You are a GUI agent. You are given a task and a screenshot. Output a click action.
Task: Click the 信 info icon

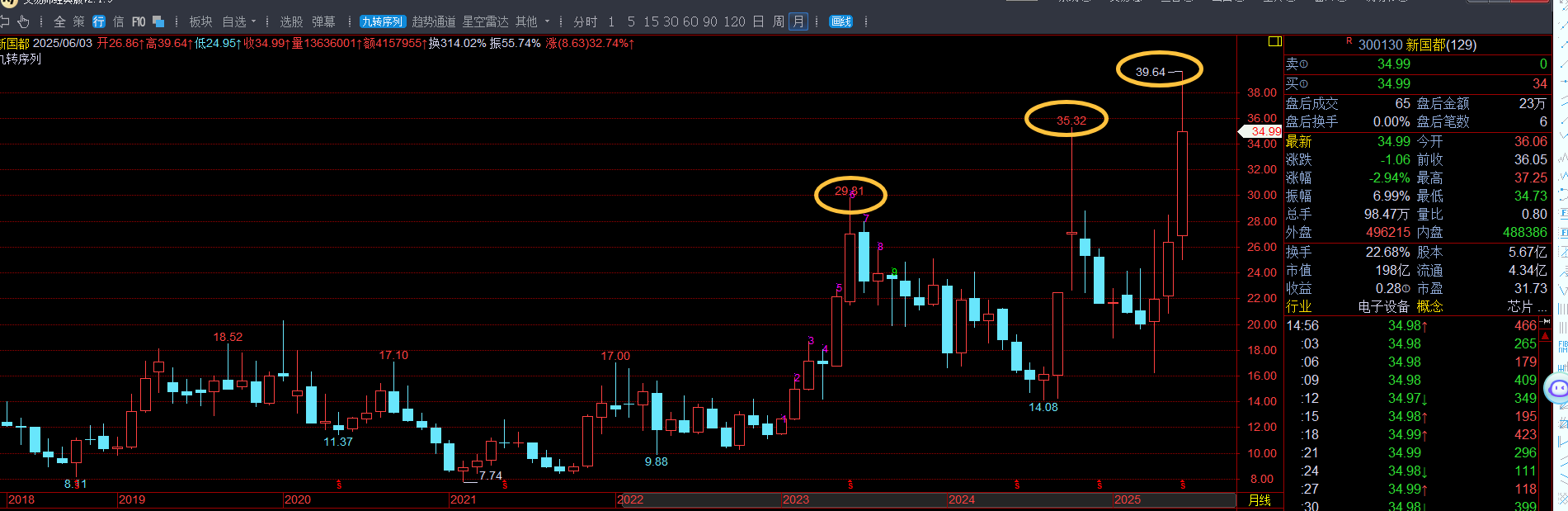pos(118,21)
